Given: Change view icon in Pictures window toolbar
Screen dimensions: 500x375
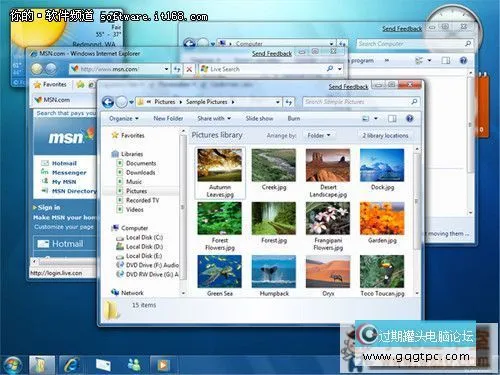Looking at the screenshot, I should pyautogui.click(x=366, y=119).
